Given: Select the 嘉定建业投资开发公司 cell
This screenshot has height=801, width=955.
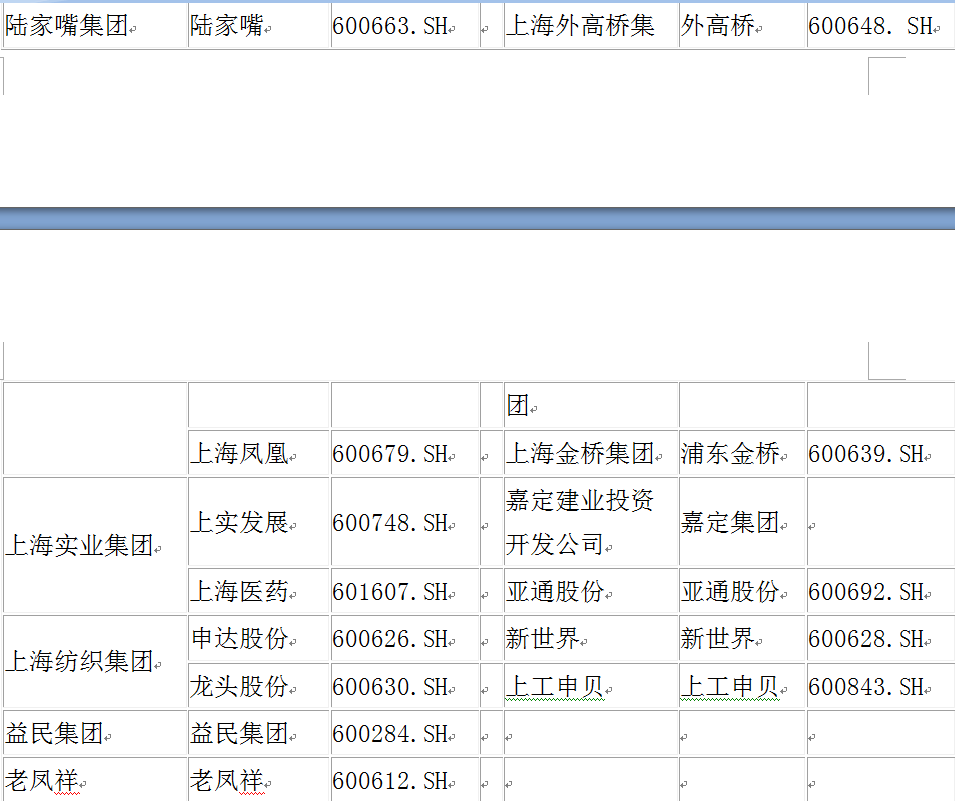Looking at the screenshot, I should [591, 522].
